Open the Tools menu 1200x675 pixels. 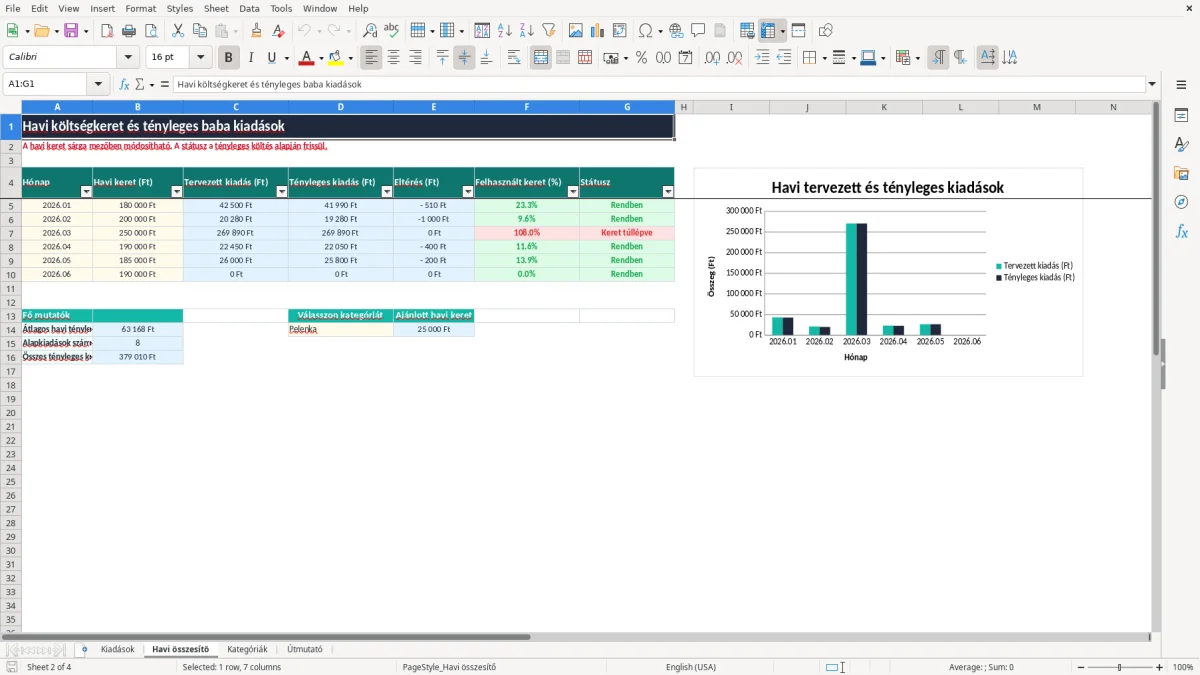point(281,8)
